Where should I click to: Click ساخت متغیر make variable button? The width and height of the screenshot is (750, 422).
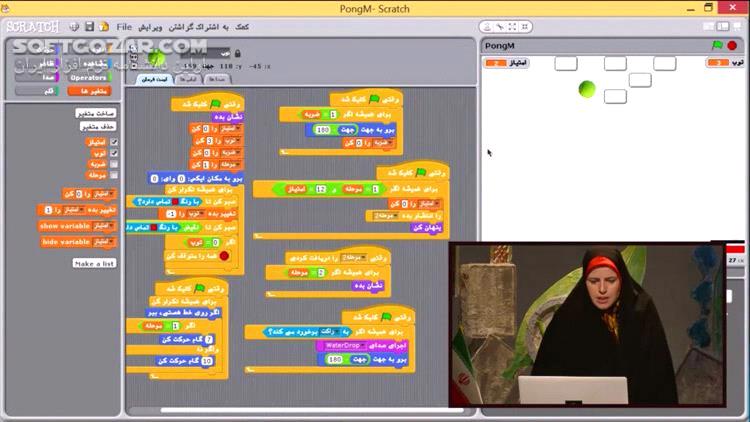click(96, 113)
